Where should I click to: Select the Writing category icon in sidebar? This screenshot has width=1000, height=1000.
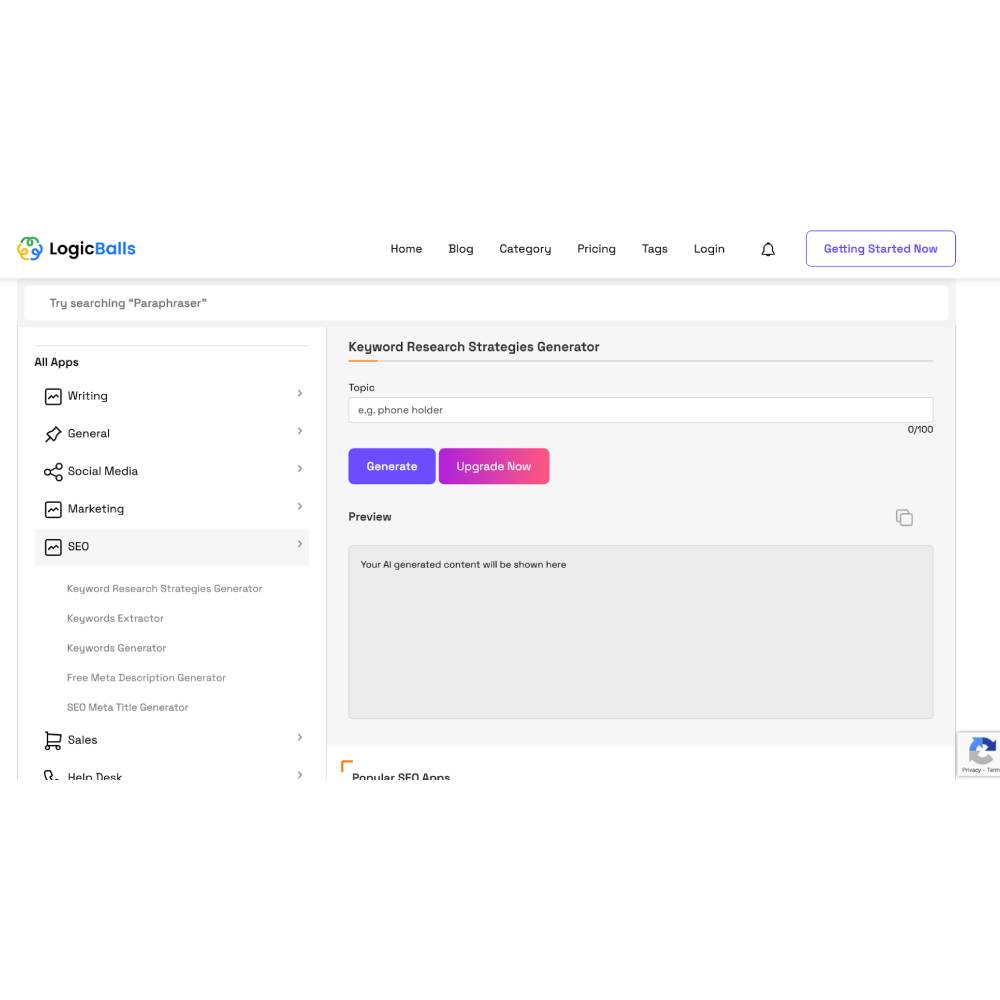pos(53,395)
